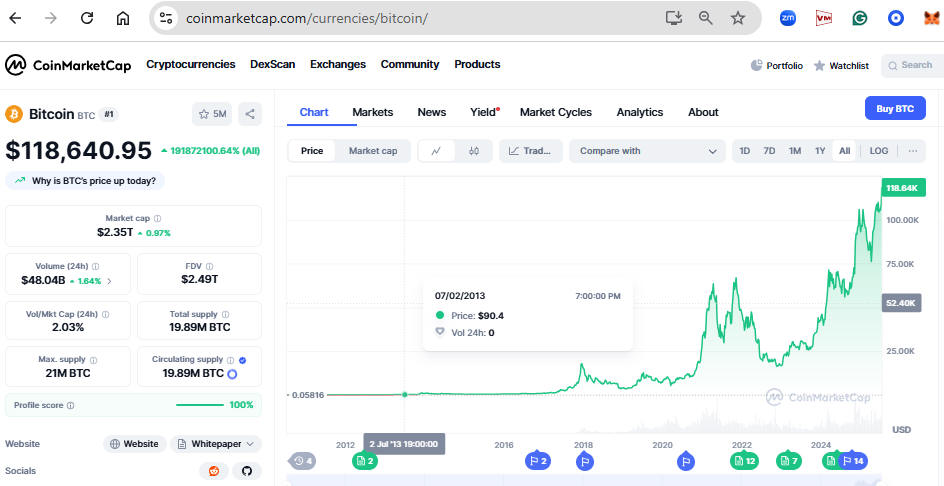Set chart range to 1M
944x486 pixels.
click(795, 151)
